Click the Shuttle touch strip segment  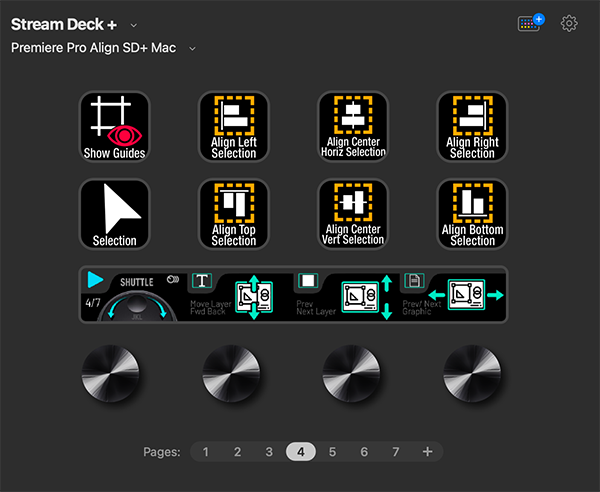(134, 295)
